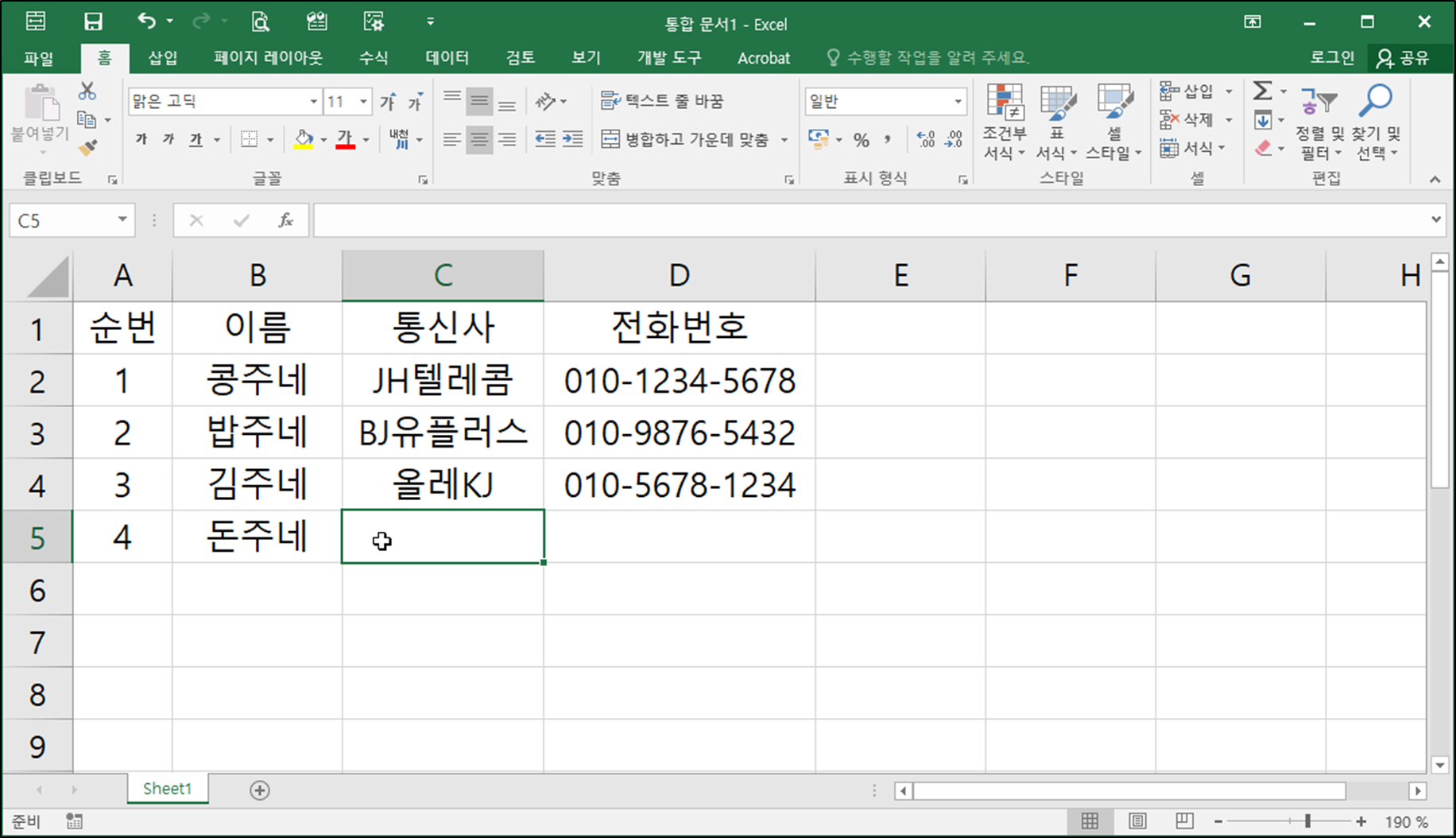Activate the Format Painter brush
Image resolution: width=1456 pixels, height=838 pixels.
click(x=87, y=147)
